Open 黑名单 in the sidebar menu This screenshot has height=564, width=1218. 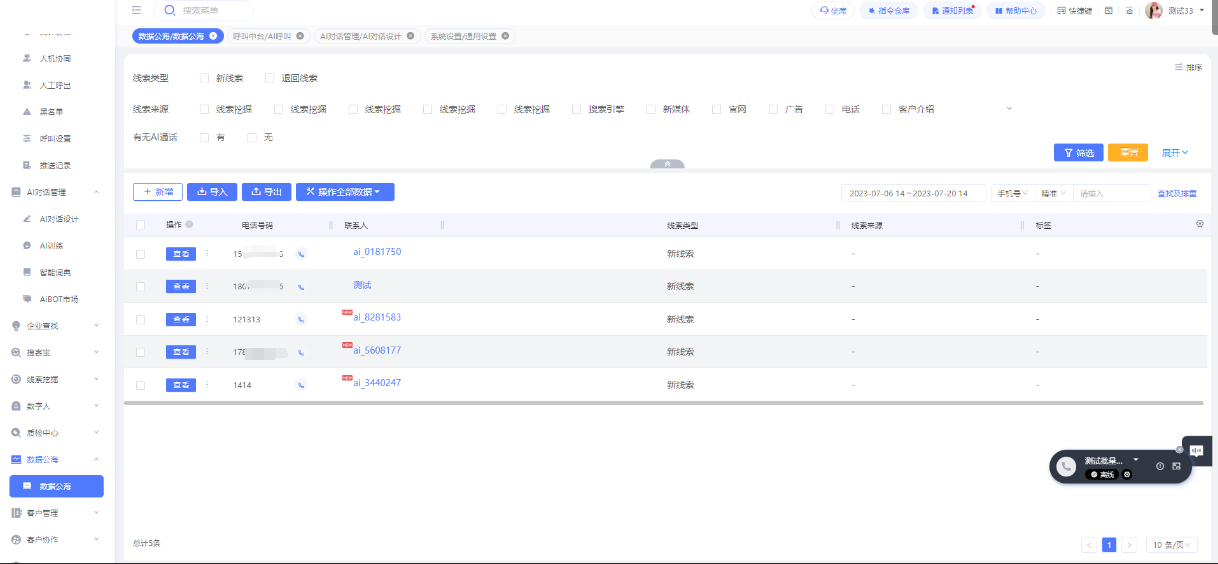tap(51, 112)
